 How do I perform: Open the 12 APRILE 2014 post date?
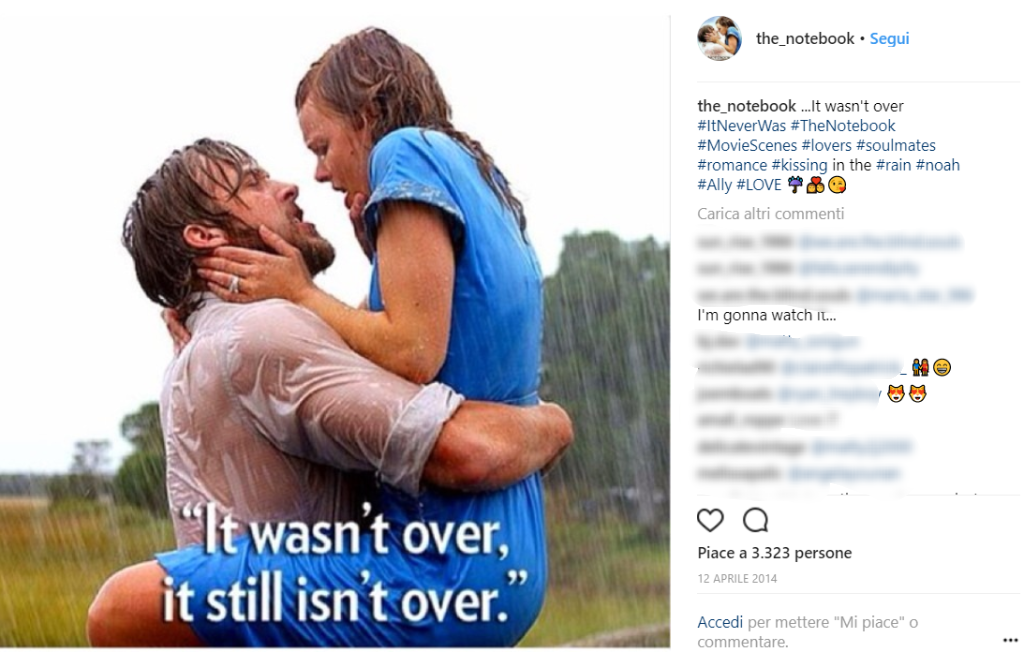click(x=737, y=578)
